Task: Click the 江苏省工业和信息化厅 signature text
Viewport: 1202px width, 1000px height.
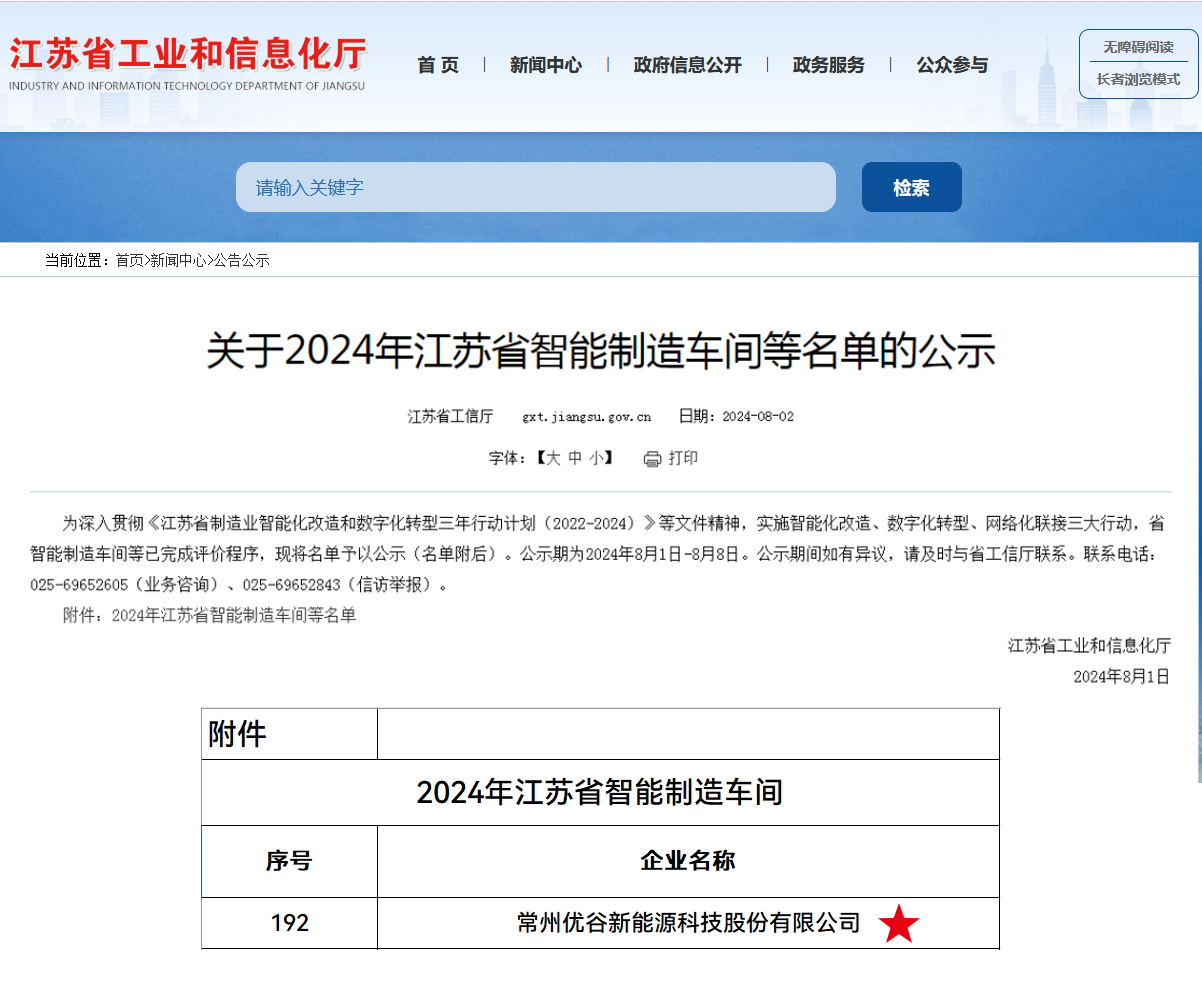Action: tap(1089, 645)
